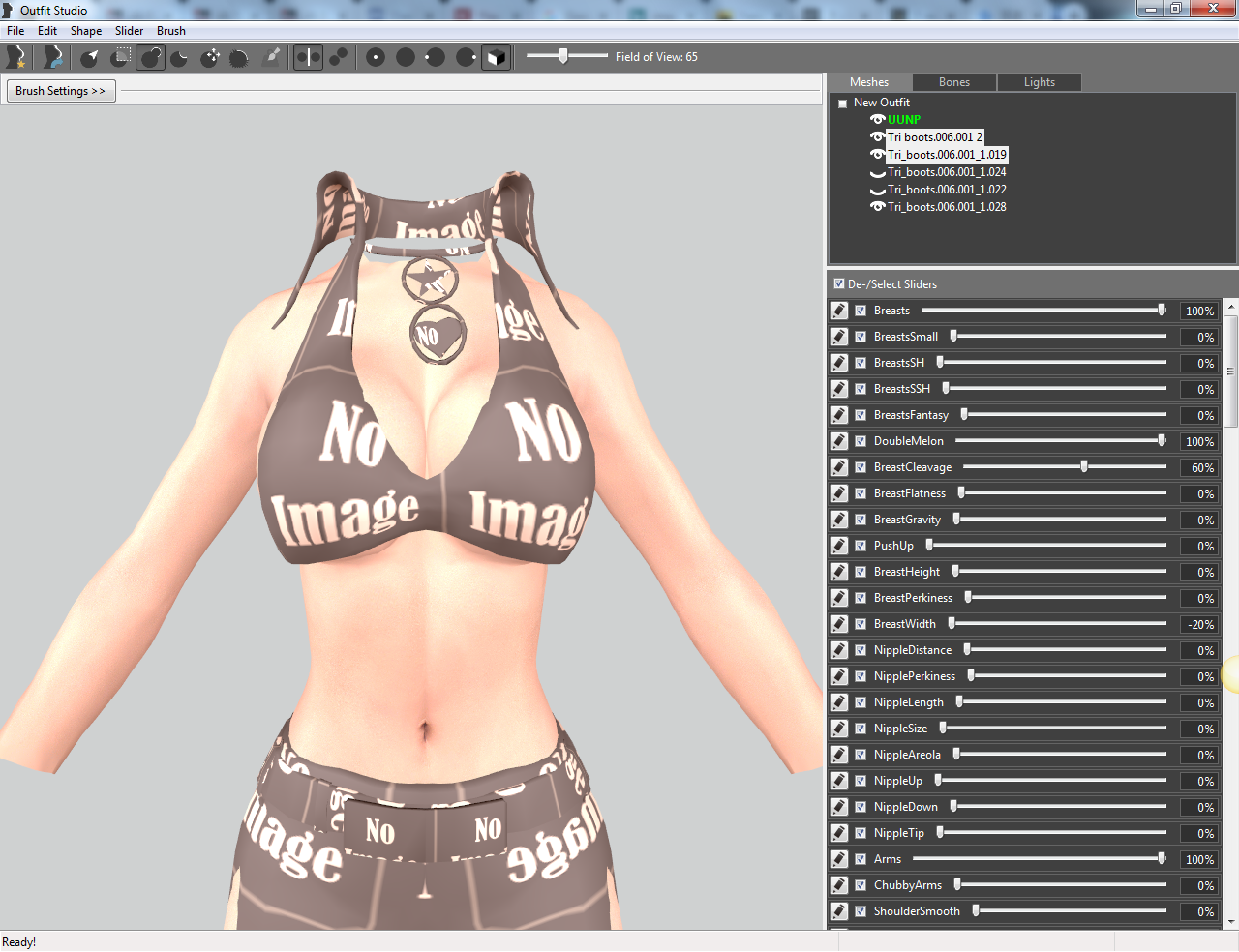The height and width of the screenshot is (952, 1239).
Task: Click the New Project toolbar icon
Action: (x=15, y=57)
